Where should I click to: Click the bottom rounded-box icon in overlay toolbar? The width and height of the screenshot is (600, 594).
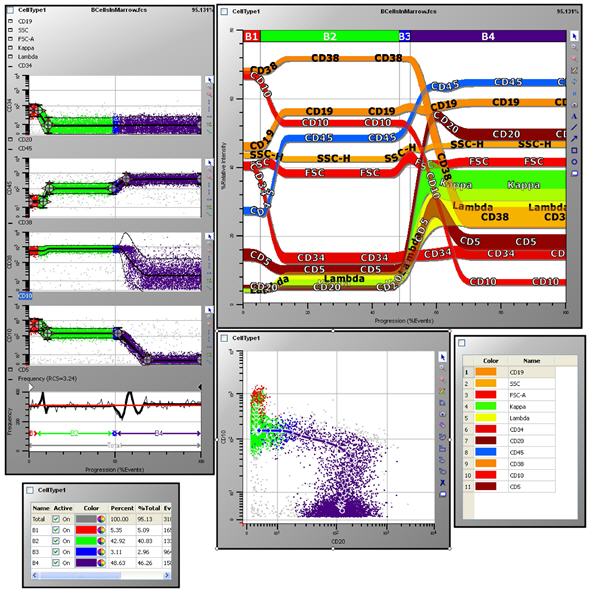coord(574,173)
